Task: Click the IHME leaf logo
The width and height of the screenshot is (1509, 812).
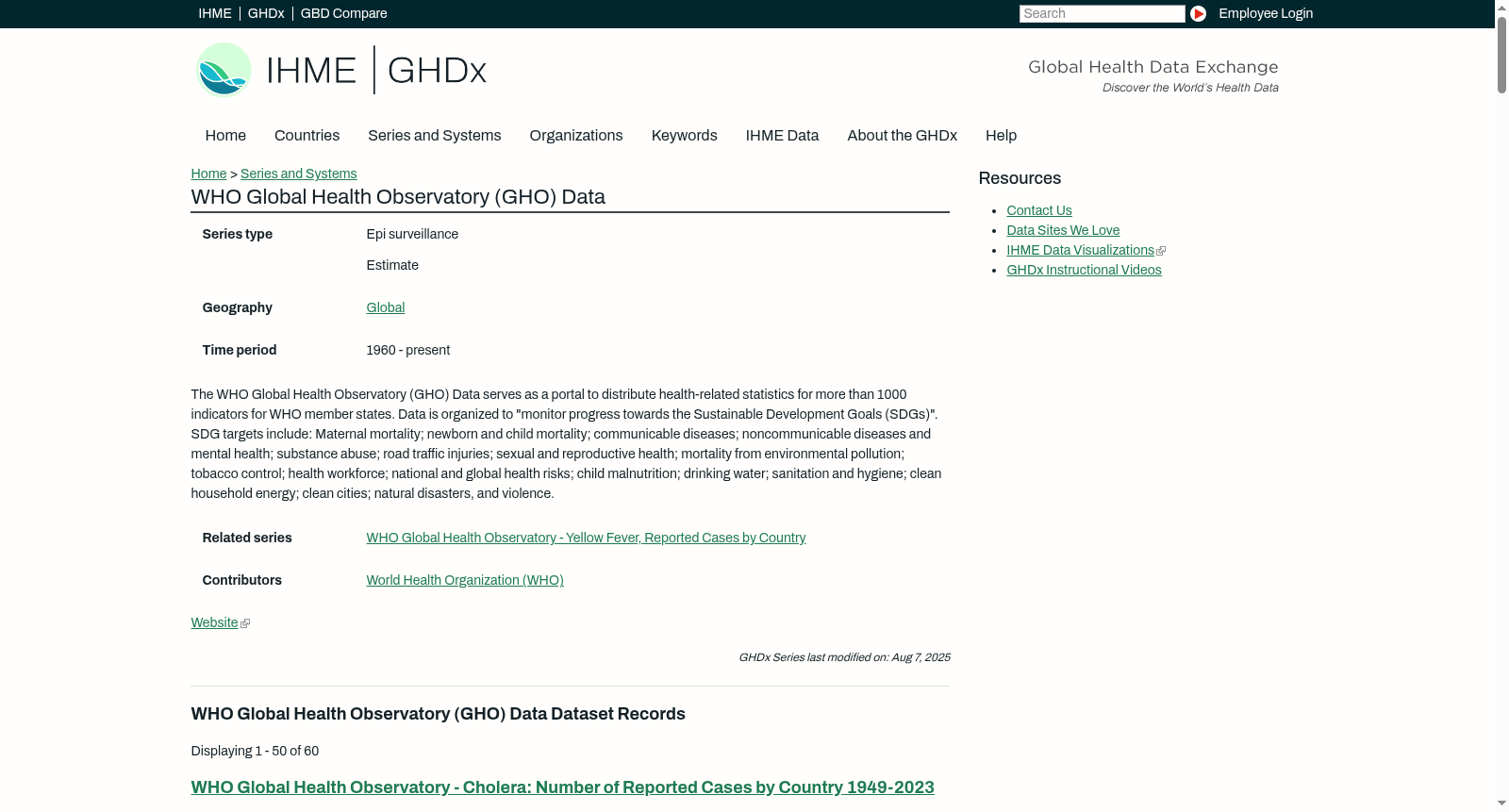Action: tap(224, 70)
